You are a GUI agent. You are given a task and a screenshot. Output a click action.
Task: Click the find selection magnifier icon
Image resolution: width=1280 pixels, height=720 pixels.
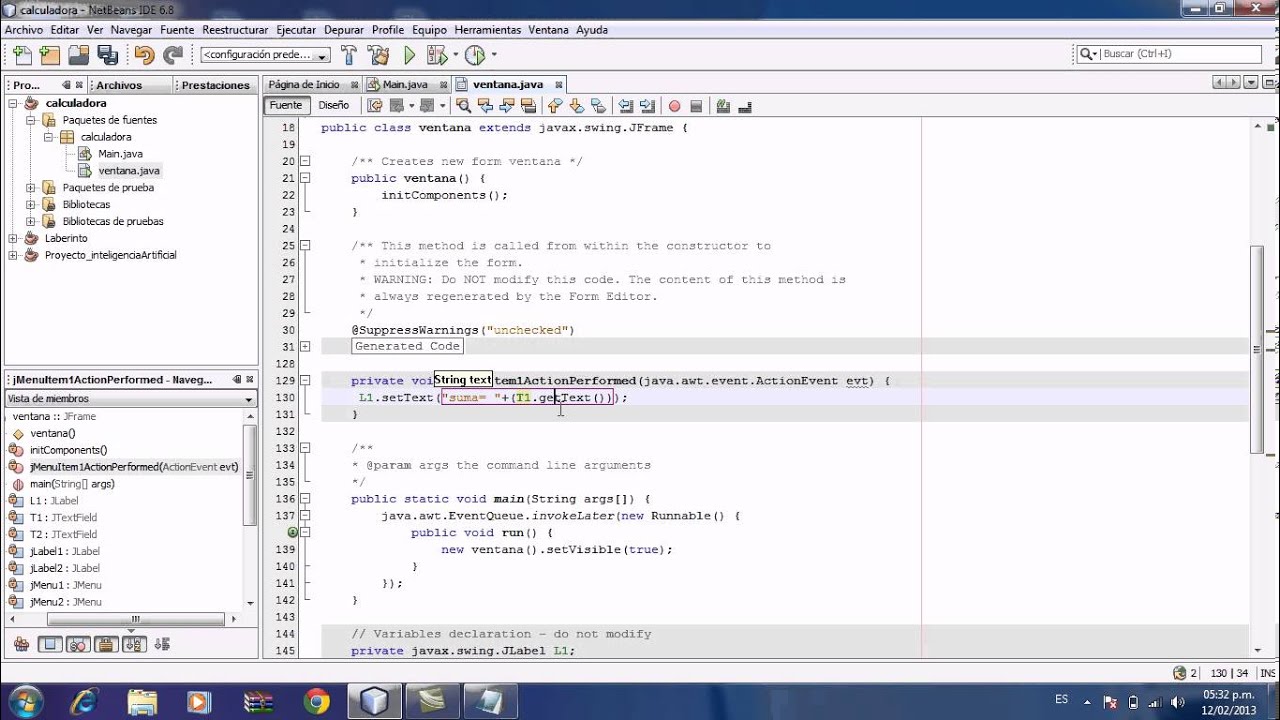464,105
